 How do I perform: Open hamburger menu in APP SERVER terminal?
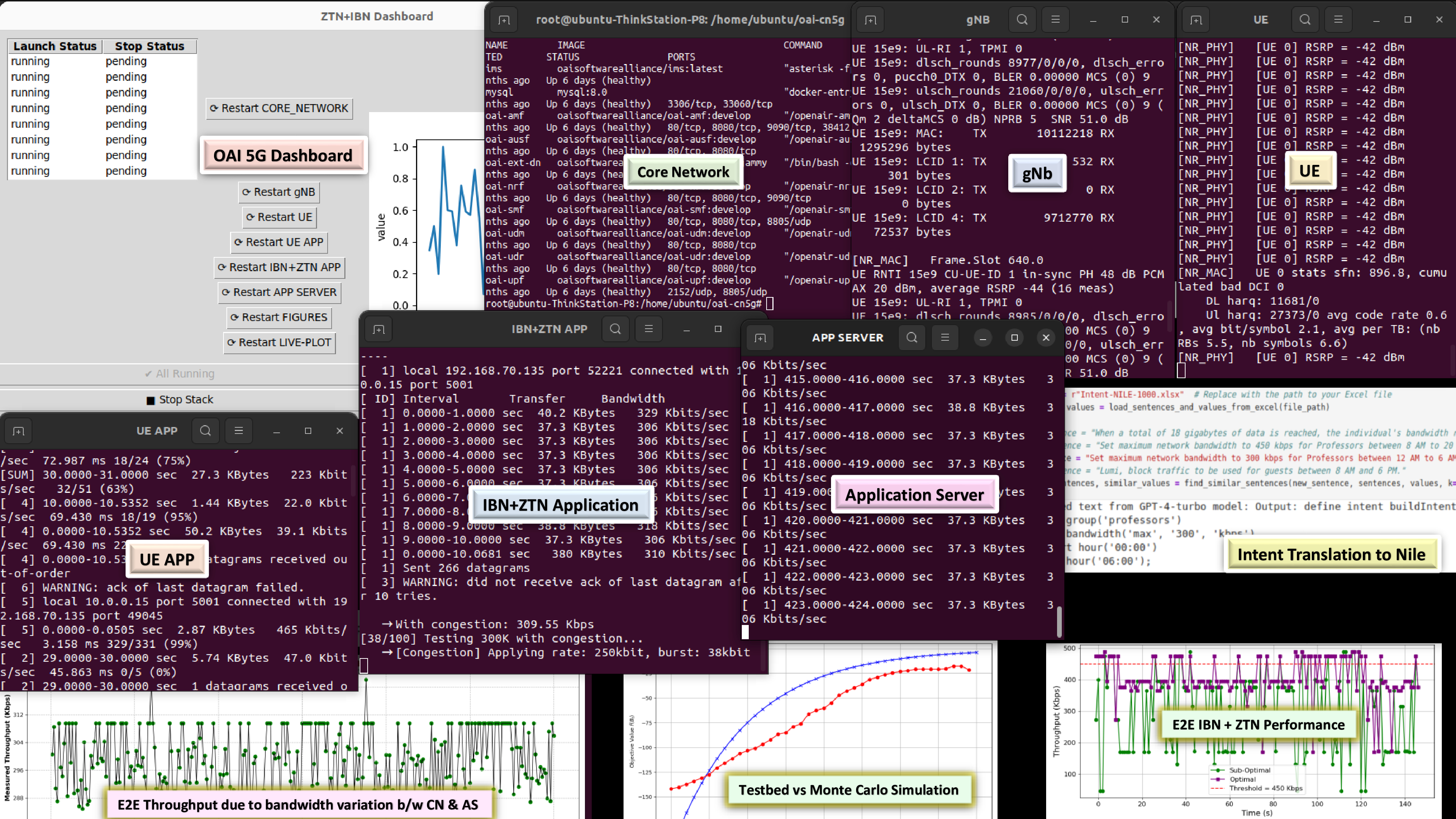point(945,337)
